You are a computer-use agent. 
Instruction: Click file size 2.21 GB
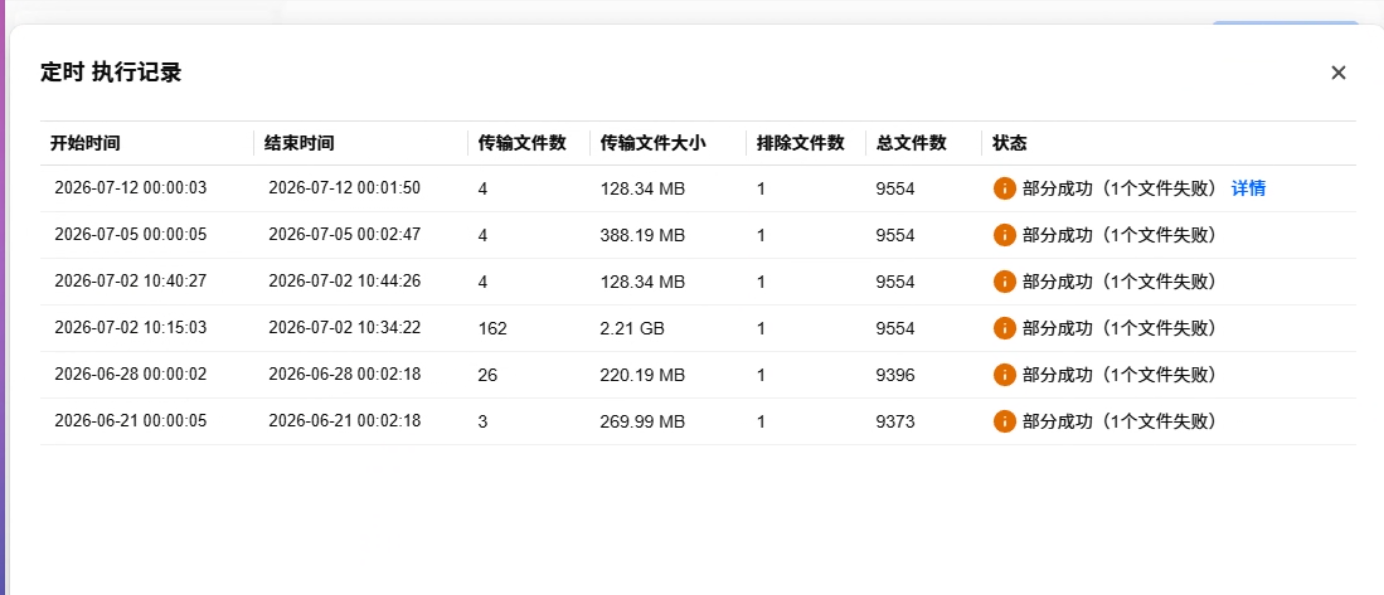[632, 328]
